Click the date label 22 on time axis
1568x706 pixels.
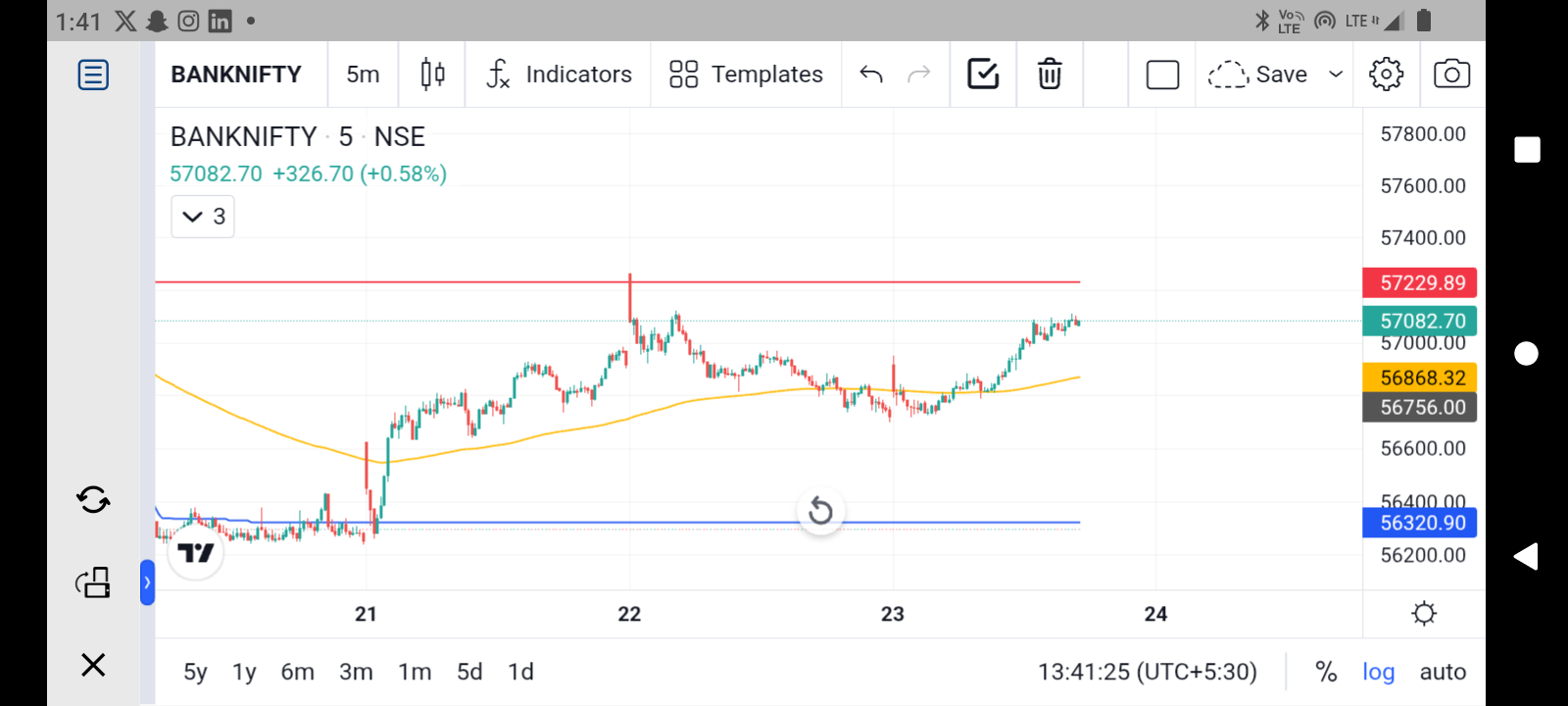(629, 614)
